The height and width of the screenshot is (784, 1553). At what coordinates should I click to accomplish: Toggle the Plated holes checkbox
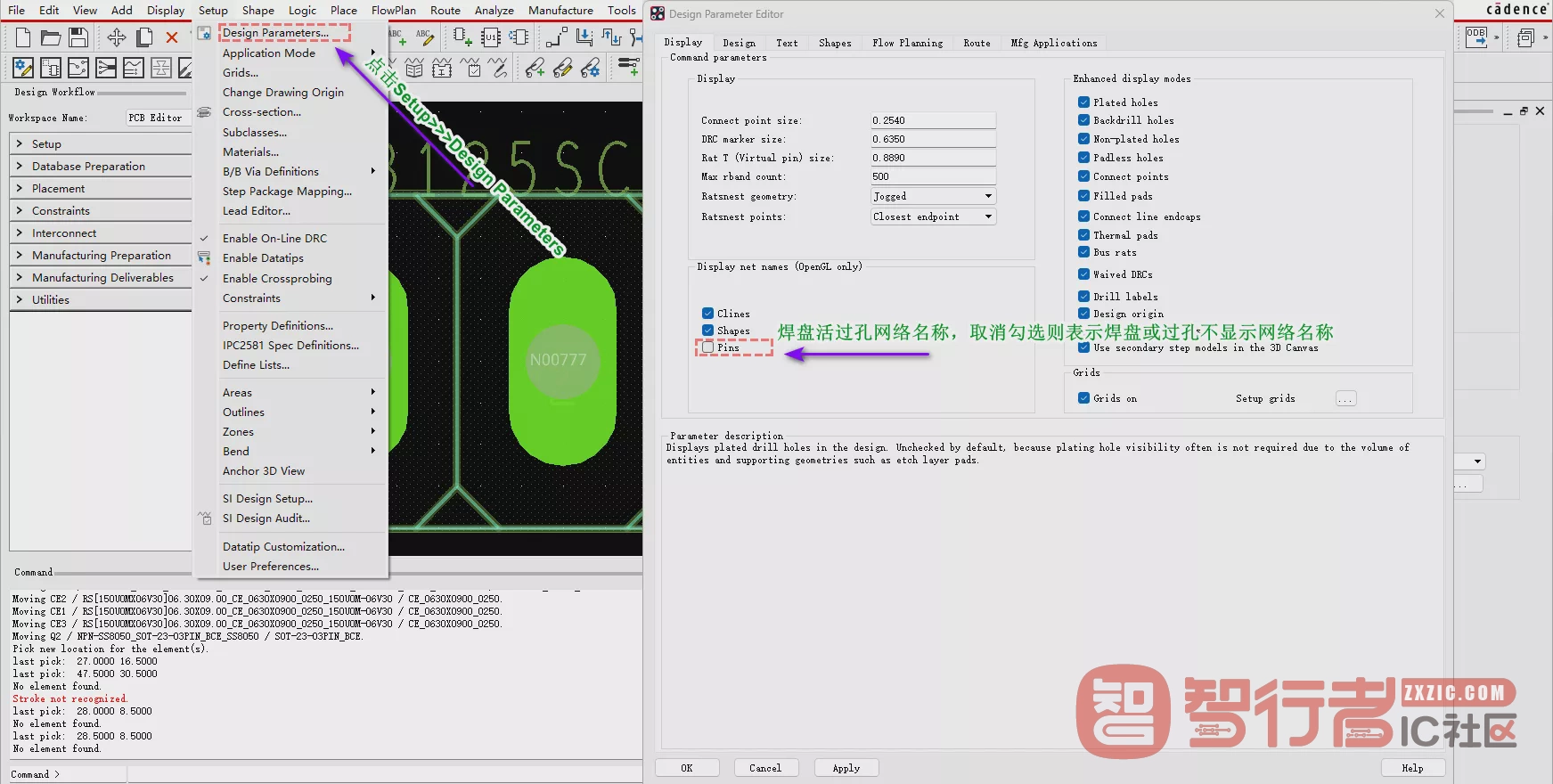[x=1084, y=102]
